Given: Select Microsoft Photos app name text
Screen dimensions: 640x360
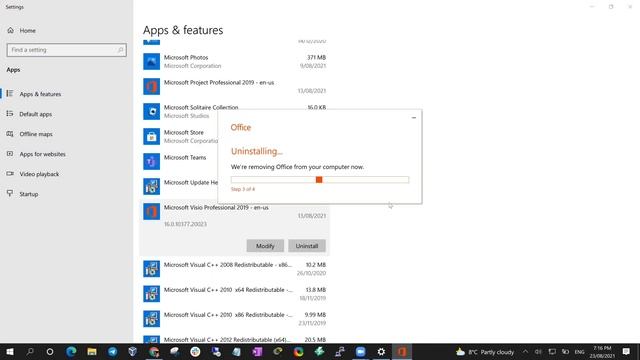Looking at the screenshot, I should point(186,58).
